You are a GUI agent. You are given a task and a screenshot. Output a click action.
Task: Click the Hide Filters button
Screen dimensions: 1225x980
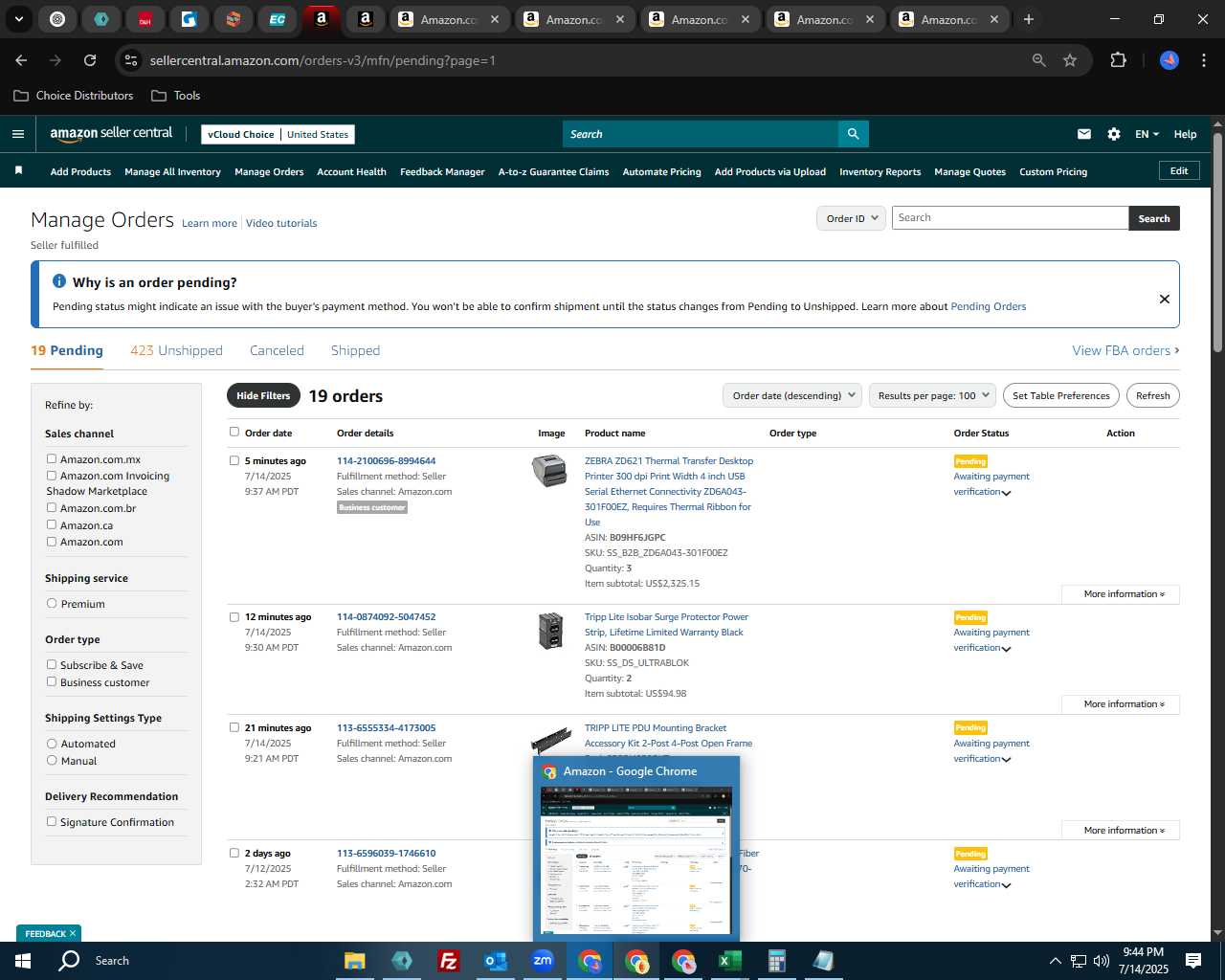pos(263,395)
